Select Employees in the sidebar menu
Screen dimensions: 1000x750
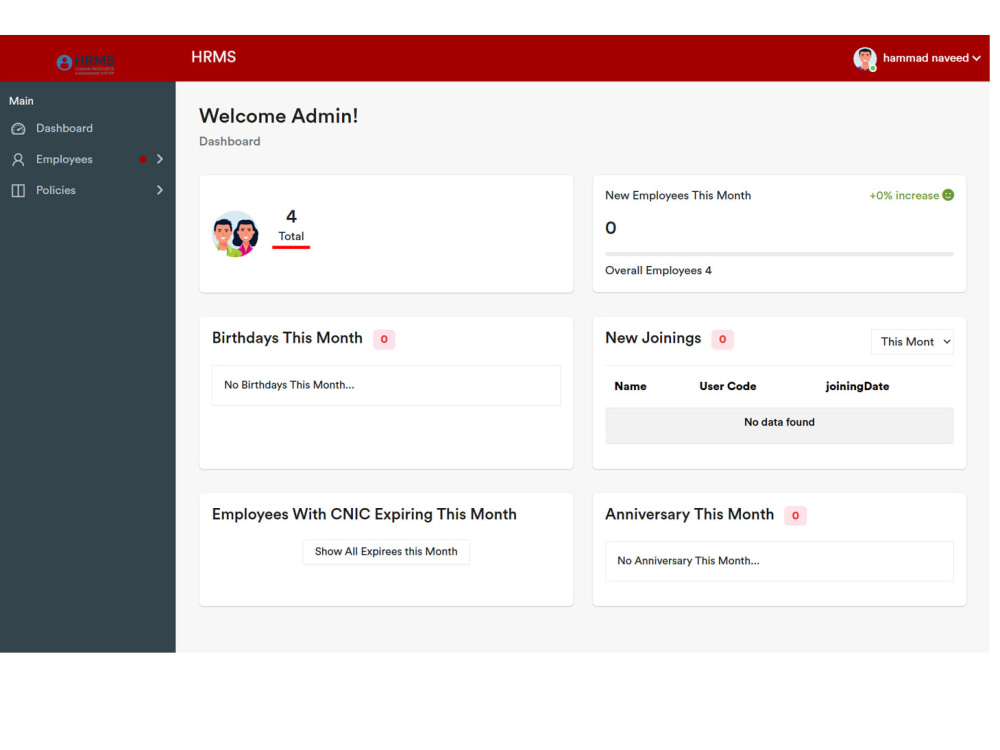tap(64, 159)
